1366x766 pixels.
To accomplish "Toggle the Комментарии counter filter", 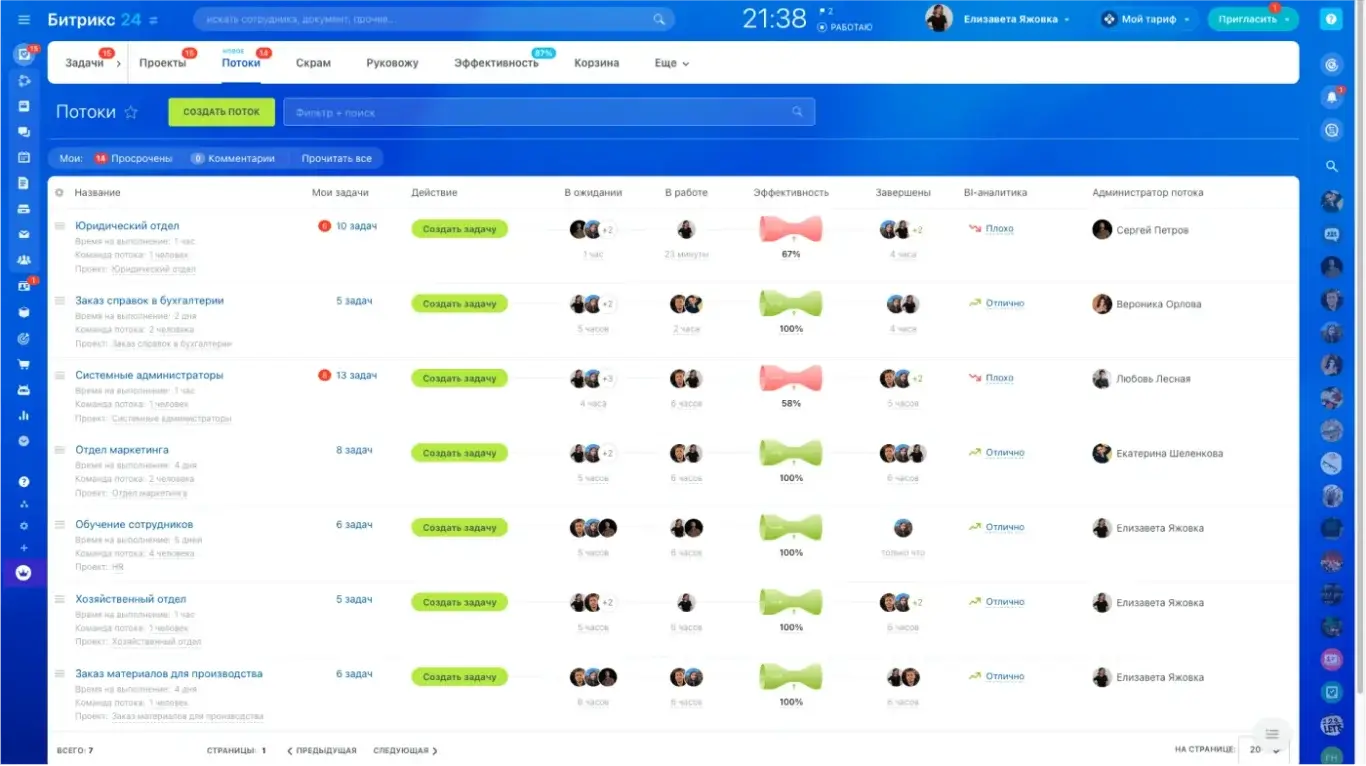I will click(x=233, y=158).
